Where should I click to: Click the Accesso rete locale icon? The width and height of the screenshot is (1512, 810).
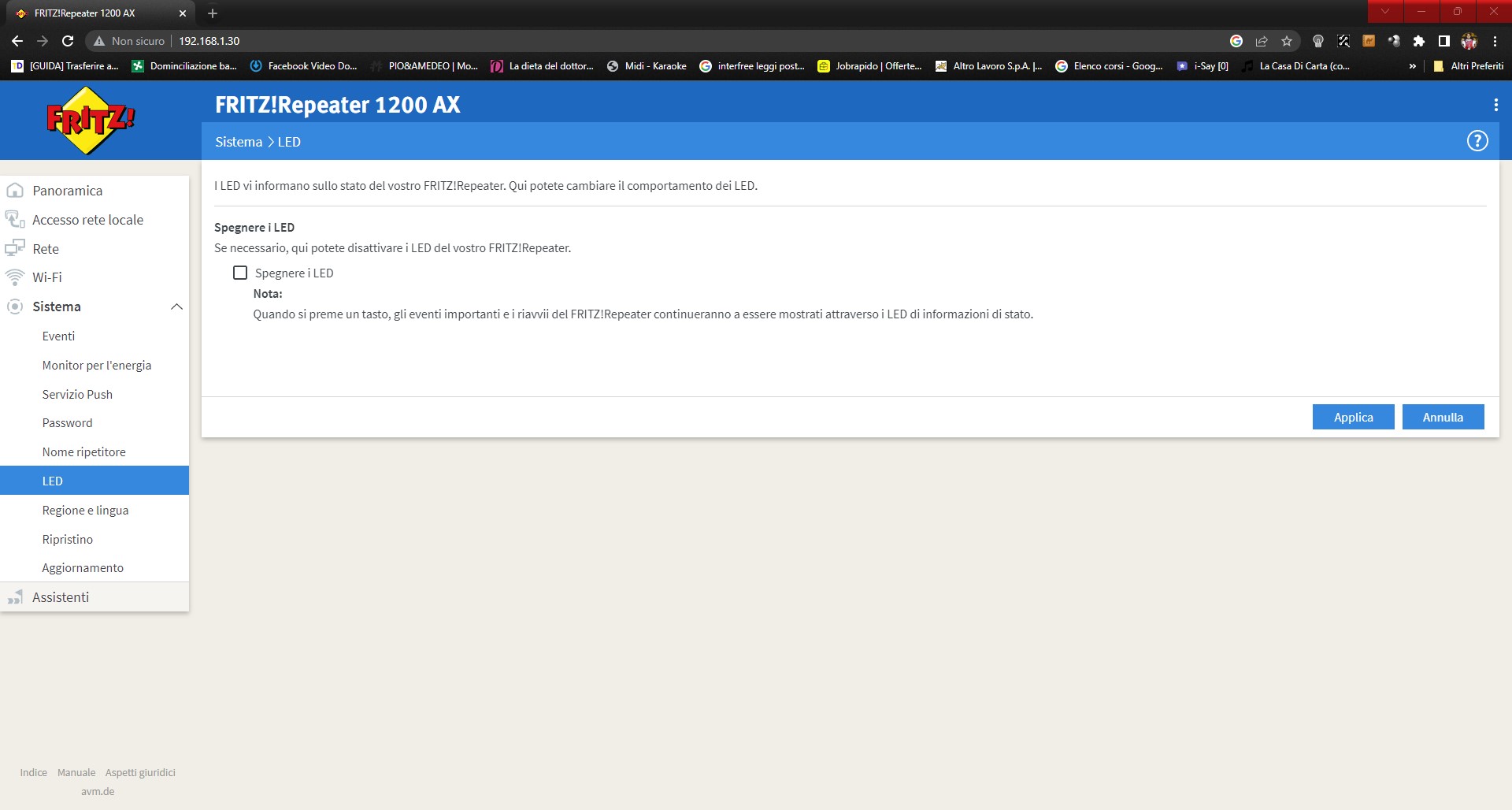tap(15, 220)
